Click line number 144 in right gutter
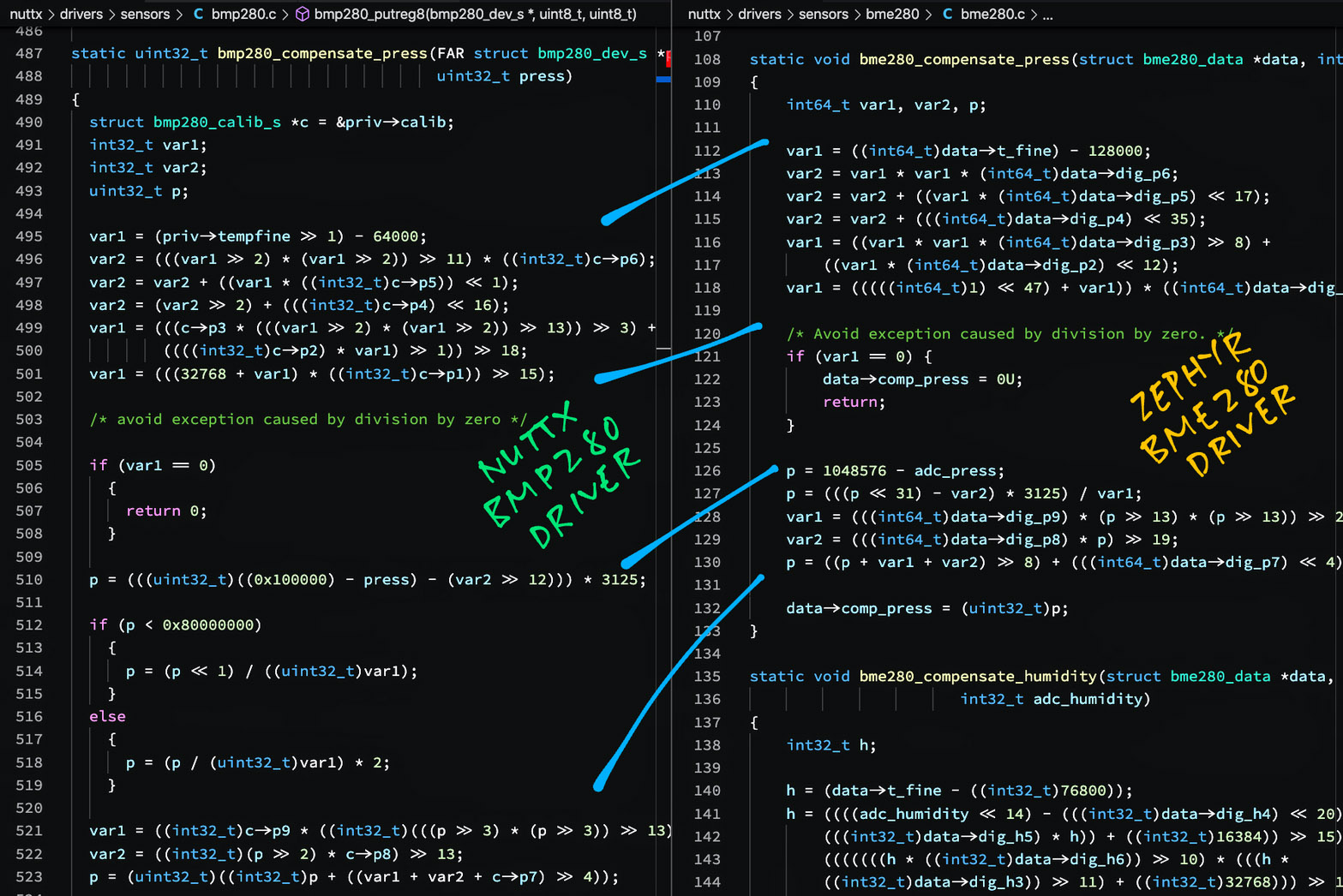Image resolution: width=1343 pixels, height=896 pixels. 707,882
